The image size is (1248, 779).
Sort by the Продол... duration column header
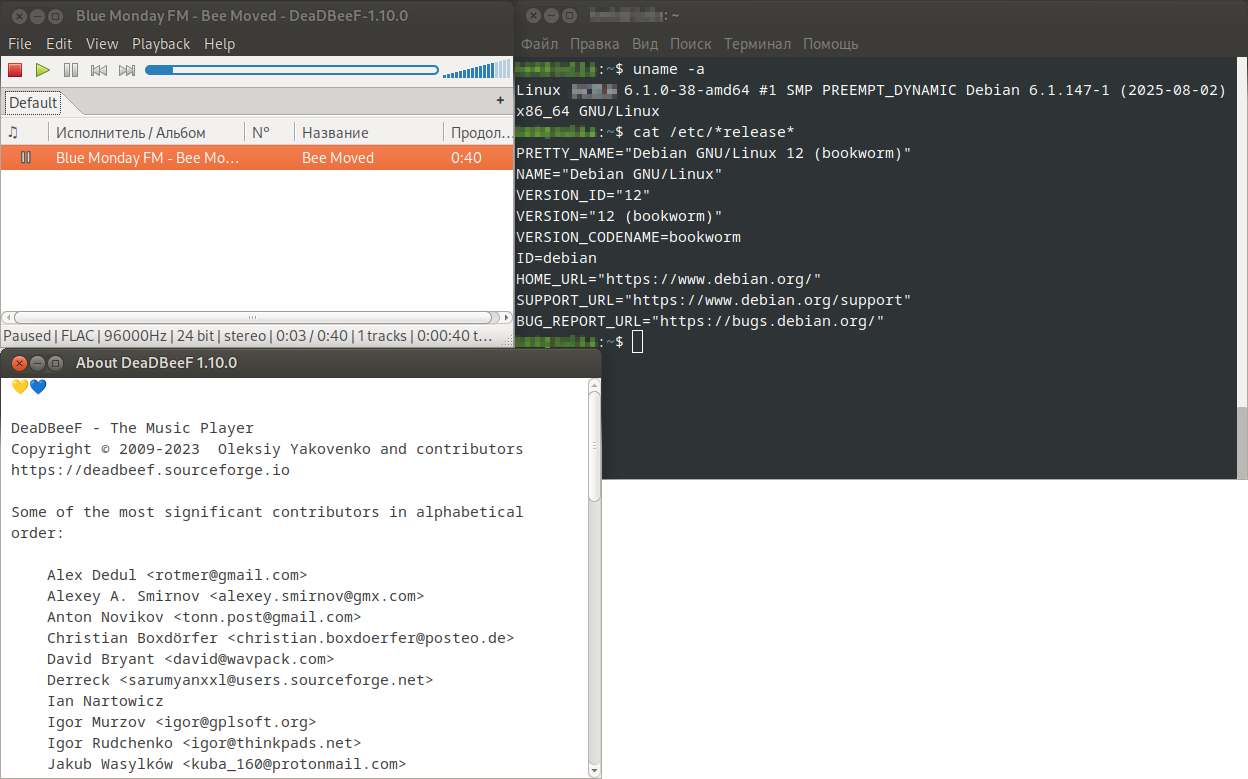[x=478, y=132]
